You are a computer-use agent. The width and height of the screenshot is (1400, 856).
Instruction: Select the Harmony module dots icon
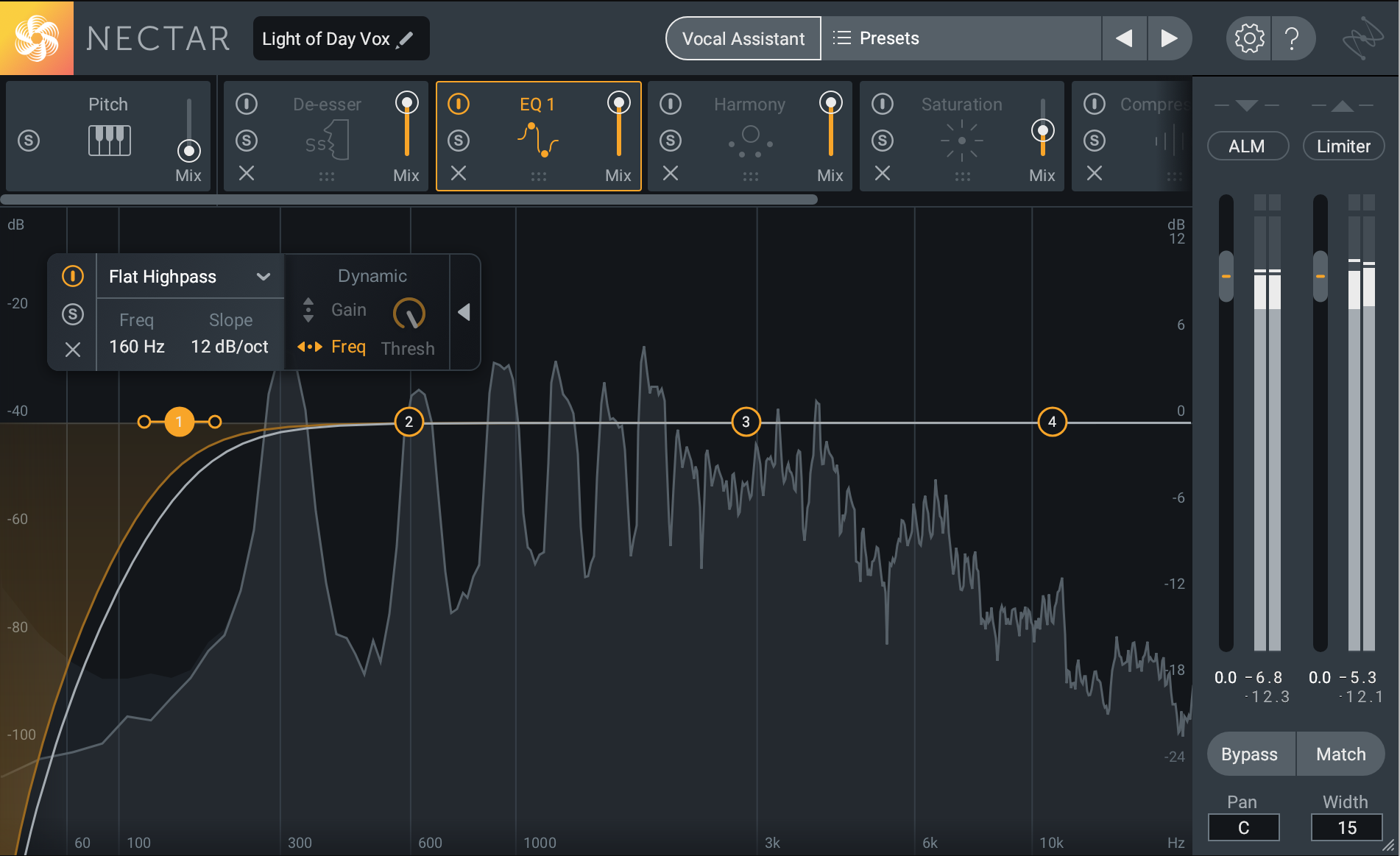(750, 141)
